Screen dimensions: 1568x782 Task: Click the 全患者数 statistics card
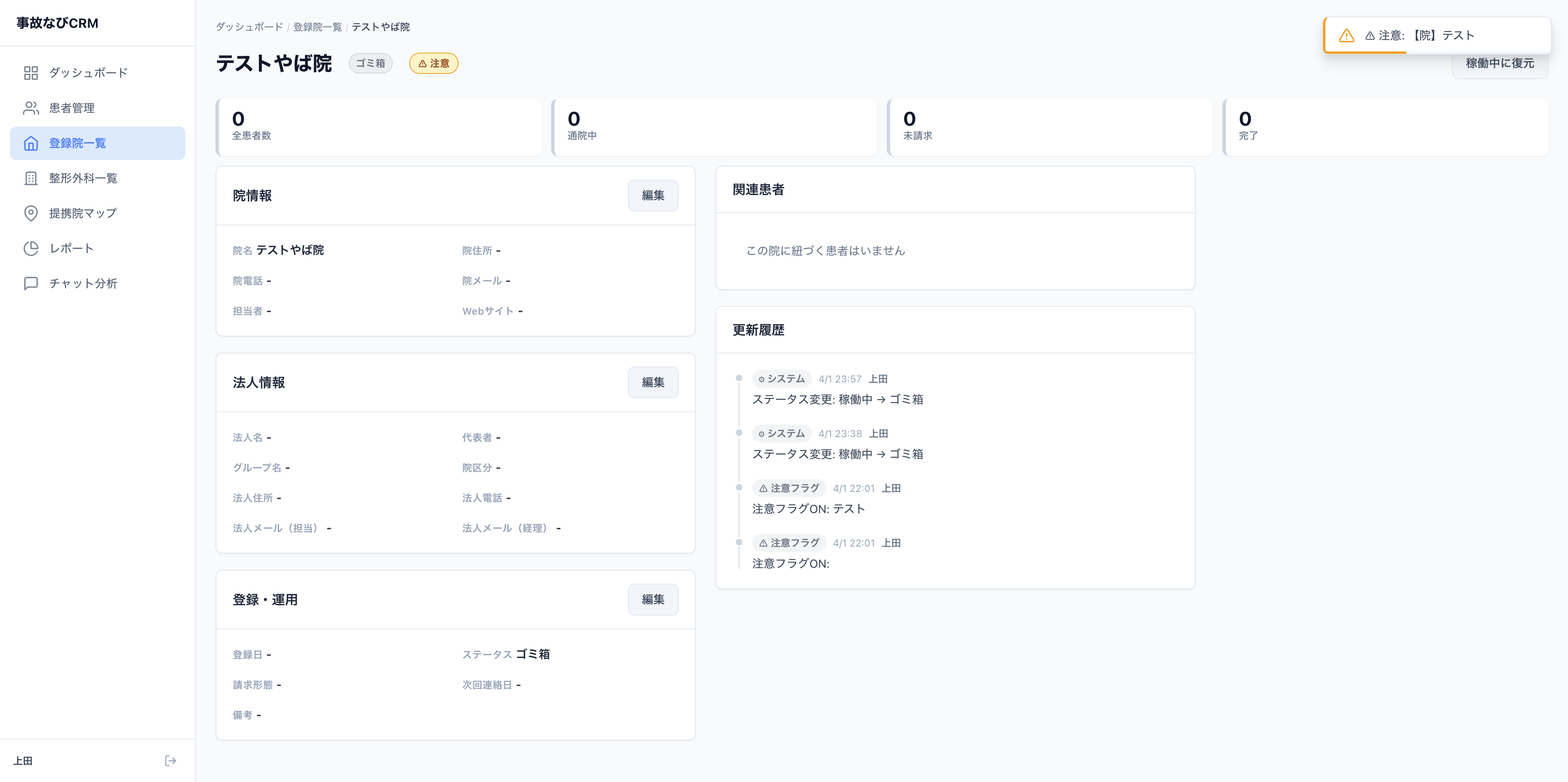(379, 127)
